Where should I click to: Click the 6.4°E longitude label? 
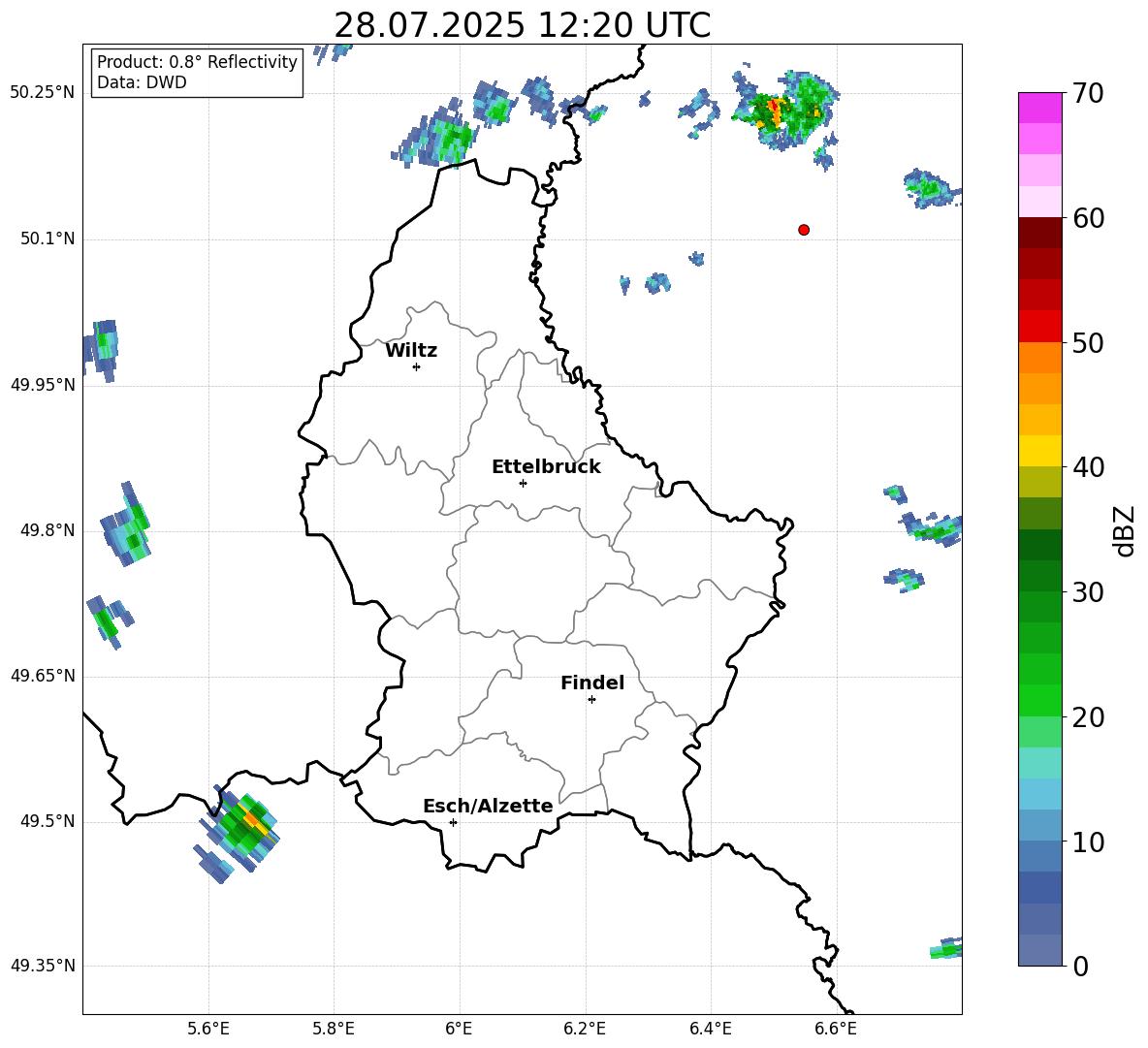710,1029
